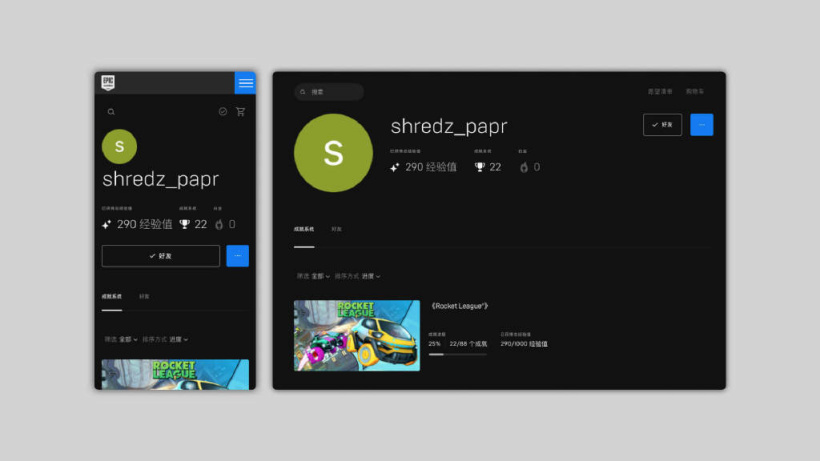Click the flame icon beside 0 in desktop view
This screenshot has width=820, height=461.
pos(524,167)
